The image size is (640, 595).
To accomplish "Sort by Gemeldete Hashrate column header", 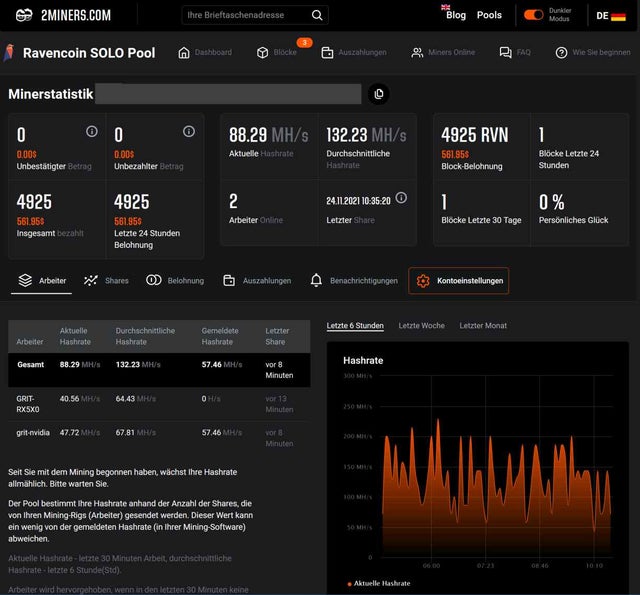I will point(220,336).
